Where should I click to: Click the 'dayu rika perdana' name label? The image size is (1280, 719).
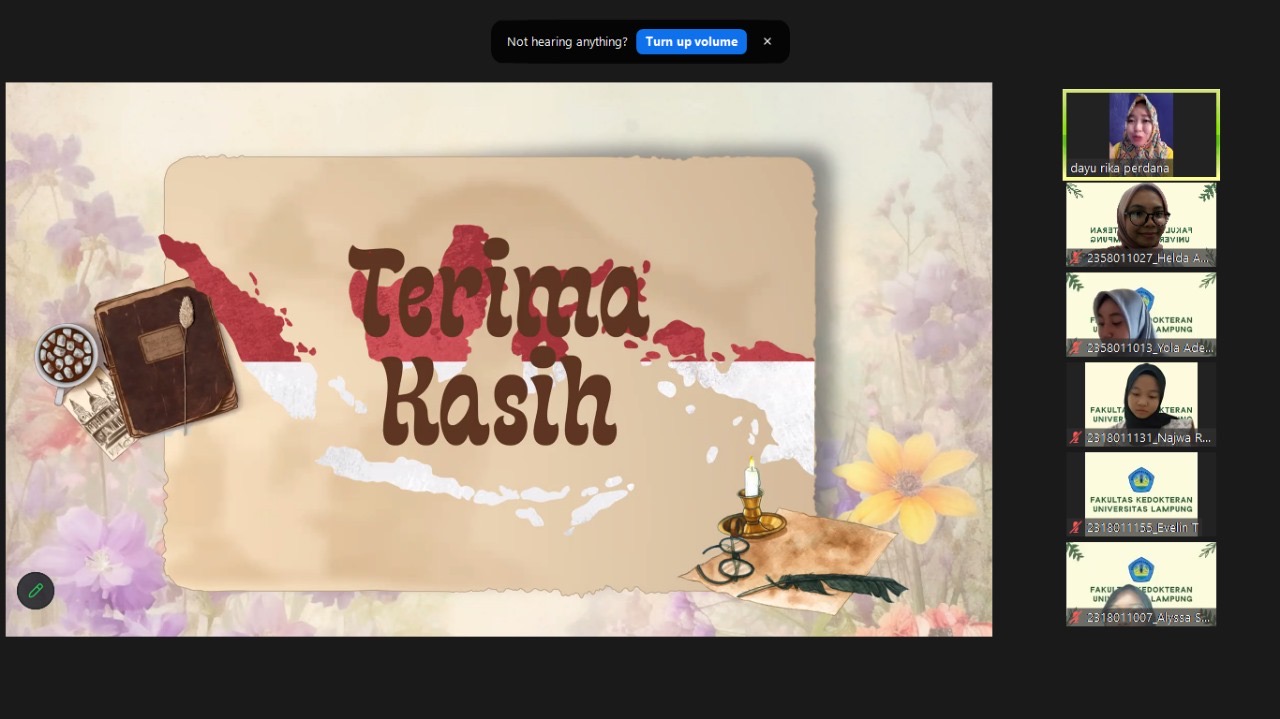click(1119, 168)
